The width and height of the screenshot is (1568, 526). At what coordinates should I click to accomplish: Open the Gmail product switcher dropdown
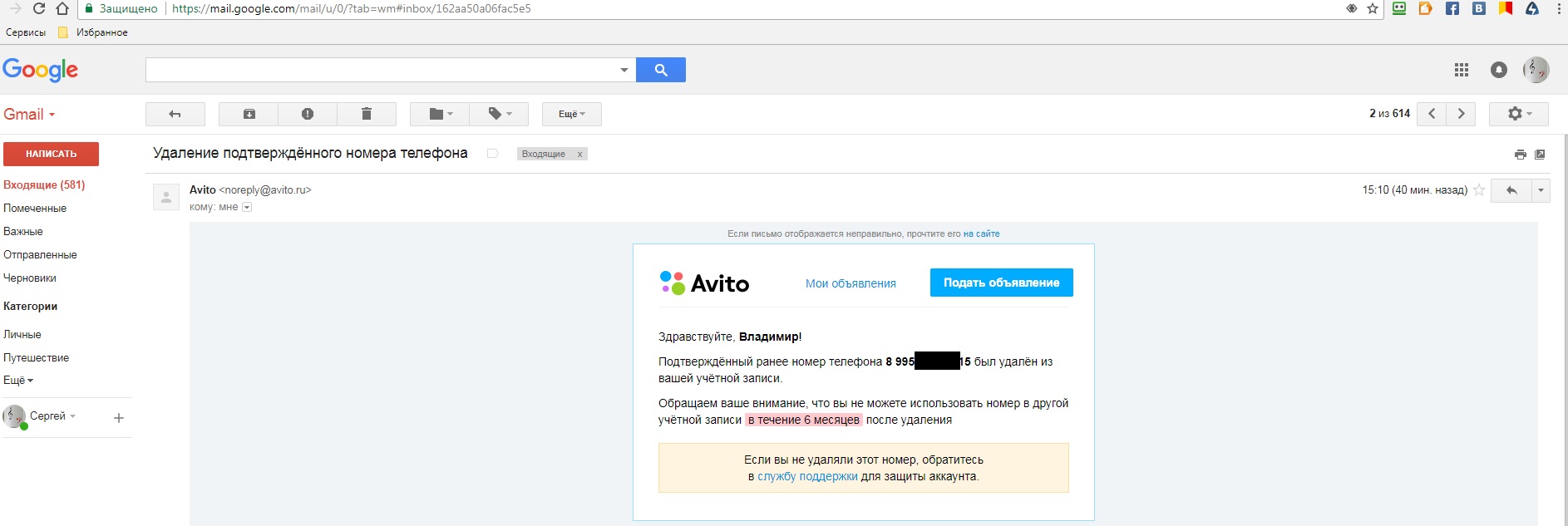[x=29, y=115]
